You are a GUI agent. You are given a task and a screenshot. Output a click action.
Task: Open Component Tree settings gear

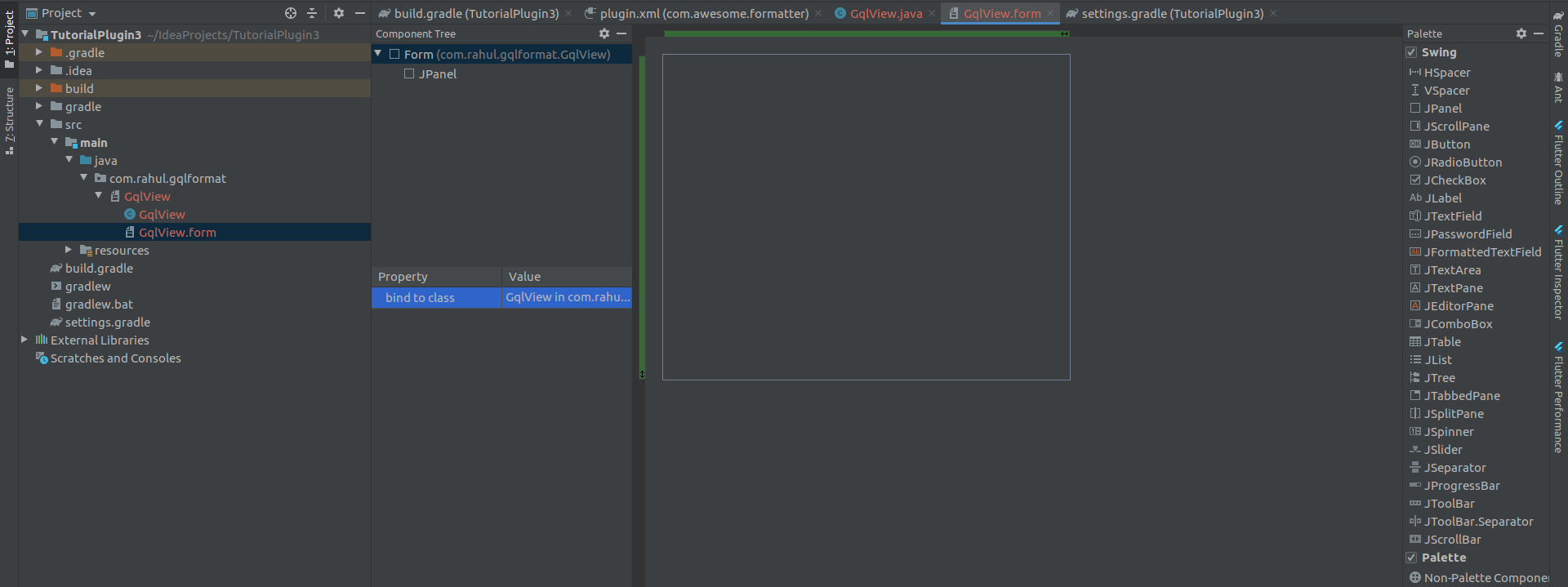[604, 33]
